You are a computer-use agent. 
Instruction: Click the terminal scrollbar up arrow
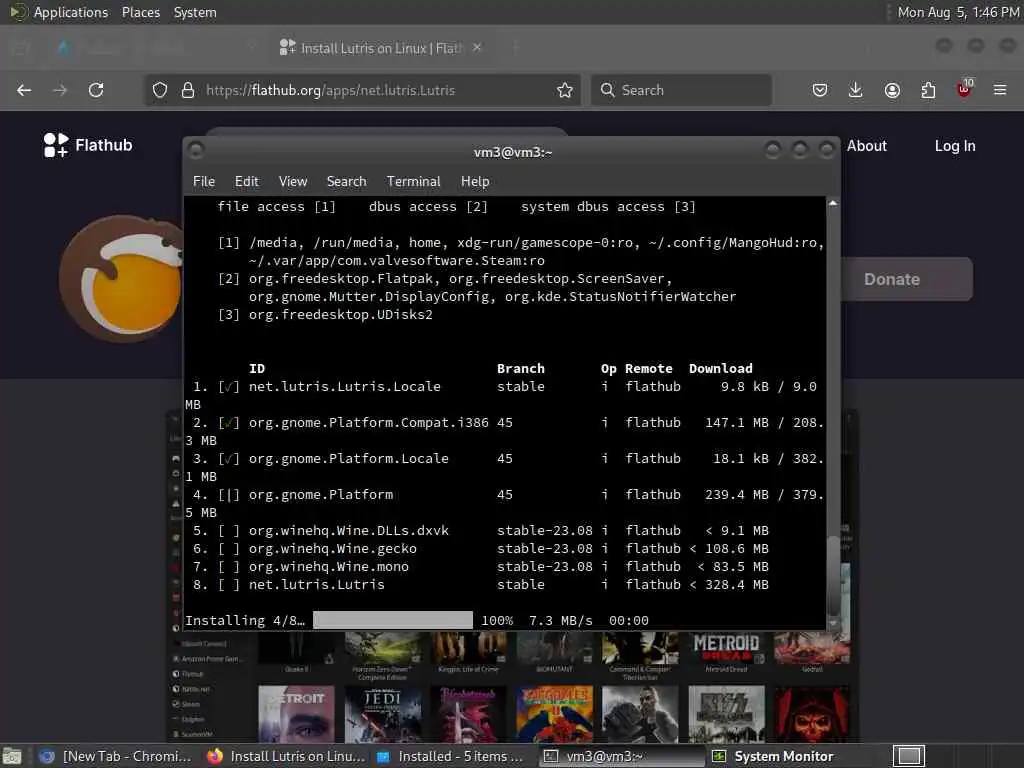click(833, 204)
